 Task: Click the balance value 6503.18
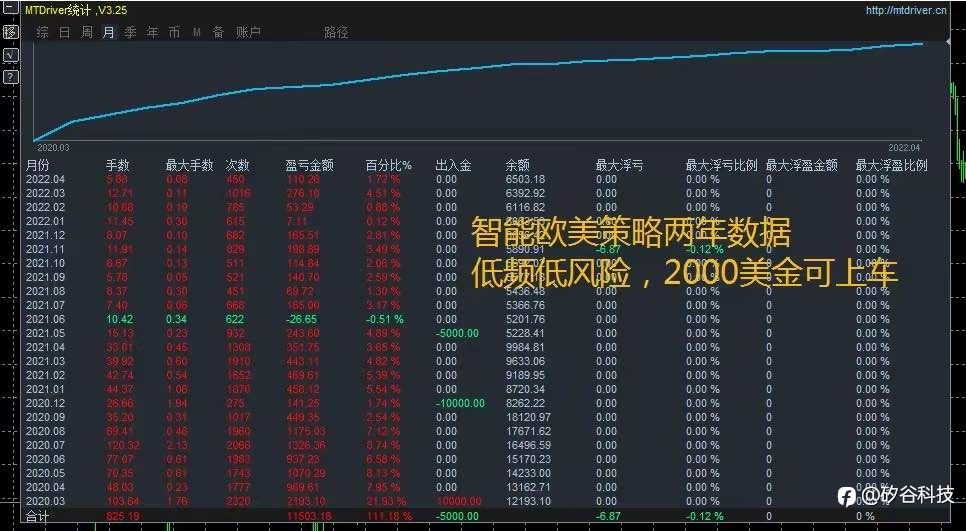coord(526,179)
